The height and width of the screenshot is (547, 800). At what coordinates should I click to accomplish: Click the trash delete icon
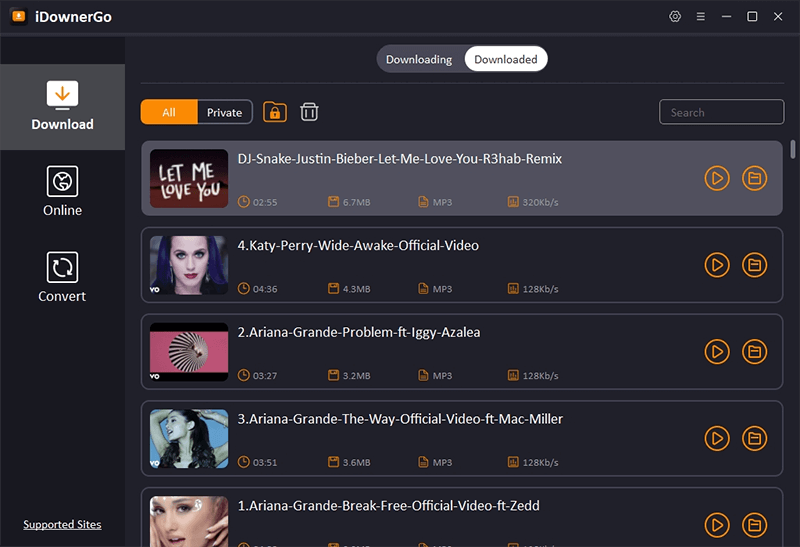point(309,112)
